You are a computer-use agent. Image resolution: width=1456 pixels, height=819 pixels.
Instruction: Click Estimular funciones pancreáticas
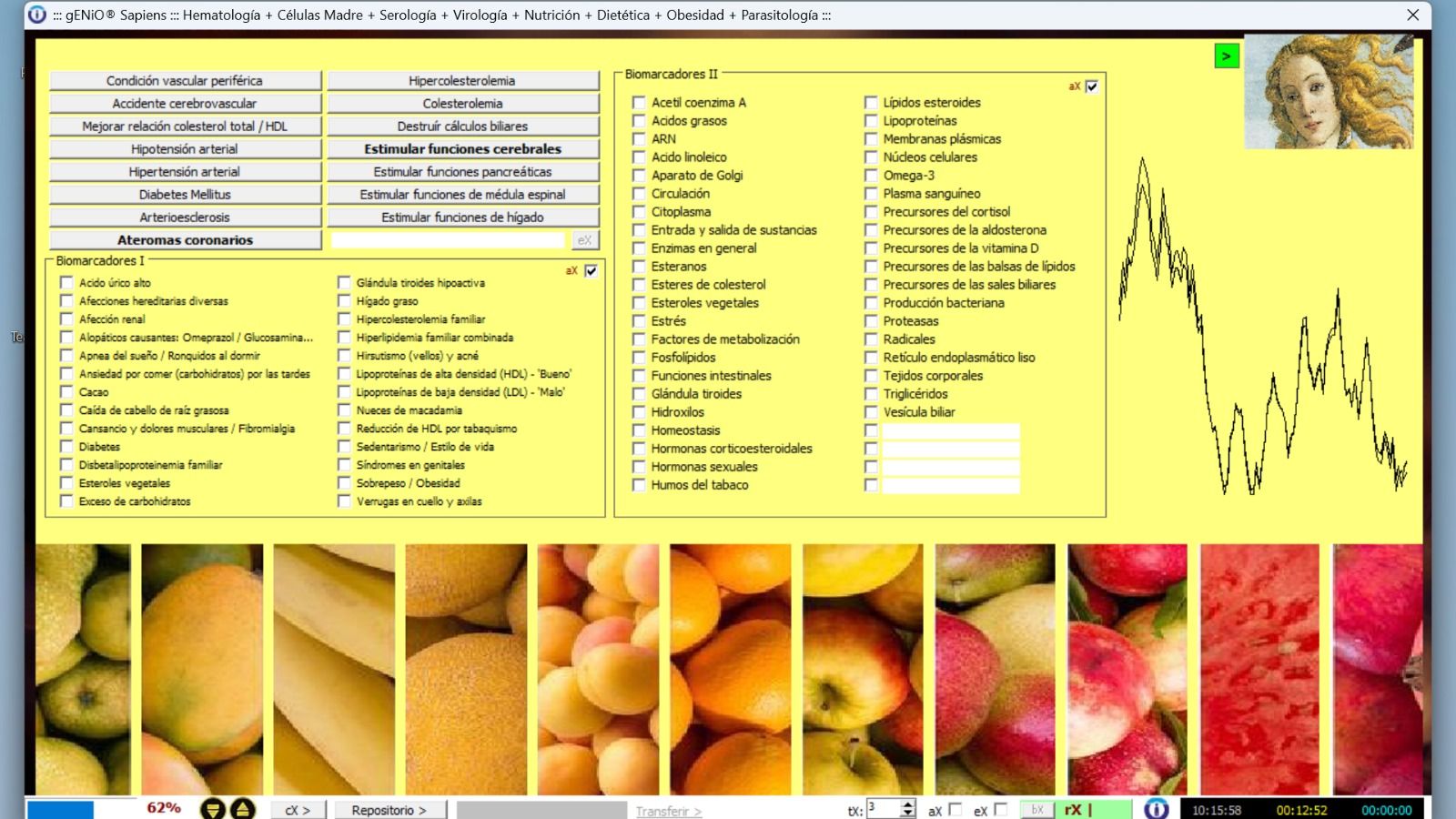tap(462, 172)
